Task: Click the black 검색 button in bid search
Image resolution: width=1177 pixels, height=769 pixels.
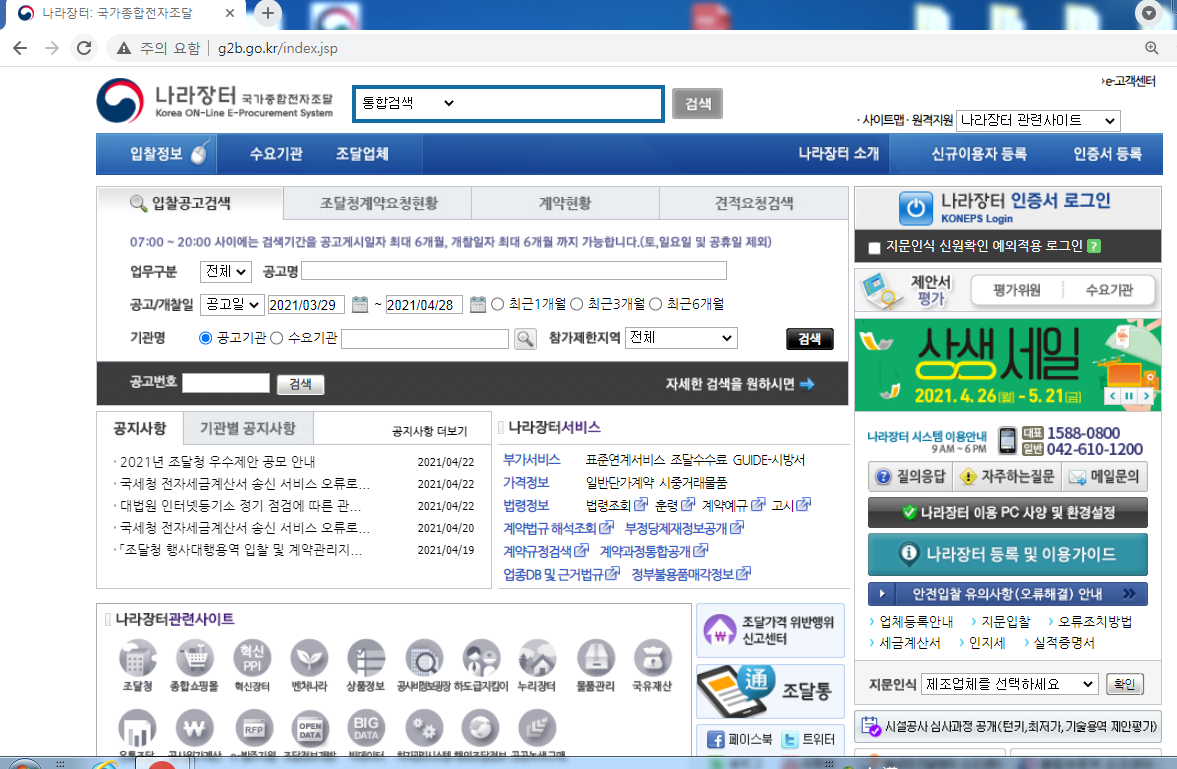Action: (x=809, y=339)
